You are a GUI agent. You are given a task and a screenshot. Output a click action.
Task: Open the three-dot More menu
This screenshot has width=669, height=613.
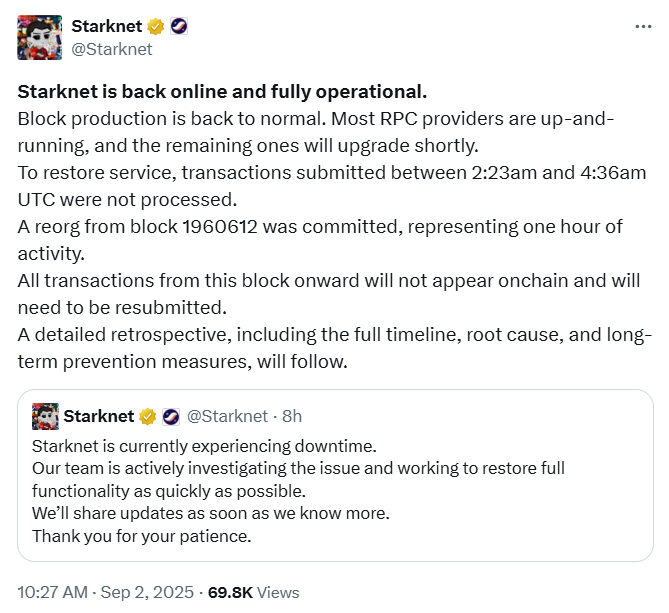click(x=643, y=26)
